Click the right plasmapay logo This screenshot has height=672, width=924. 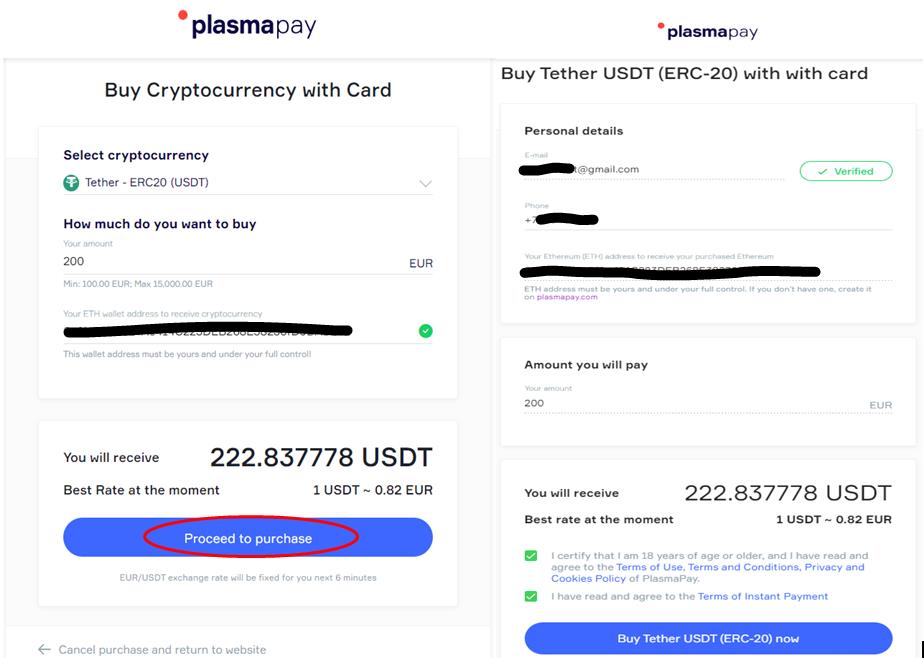pos(710,31)
